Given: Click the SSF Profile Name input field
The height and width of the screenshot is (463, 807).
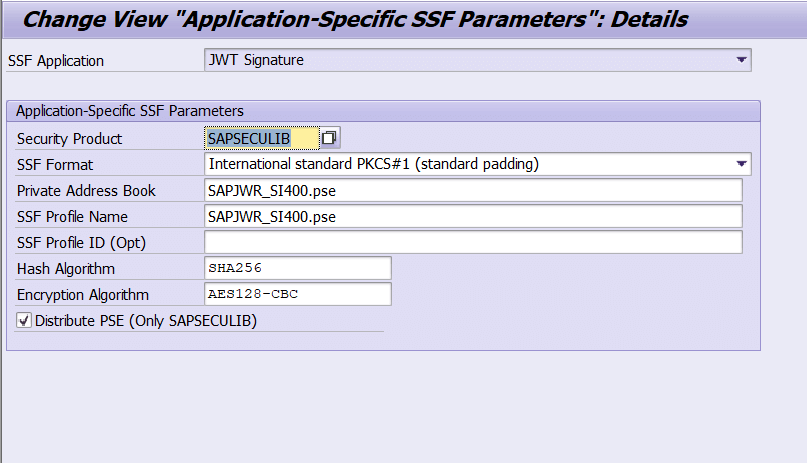Looking at the screenshot, I should tap(473, 216).
